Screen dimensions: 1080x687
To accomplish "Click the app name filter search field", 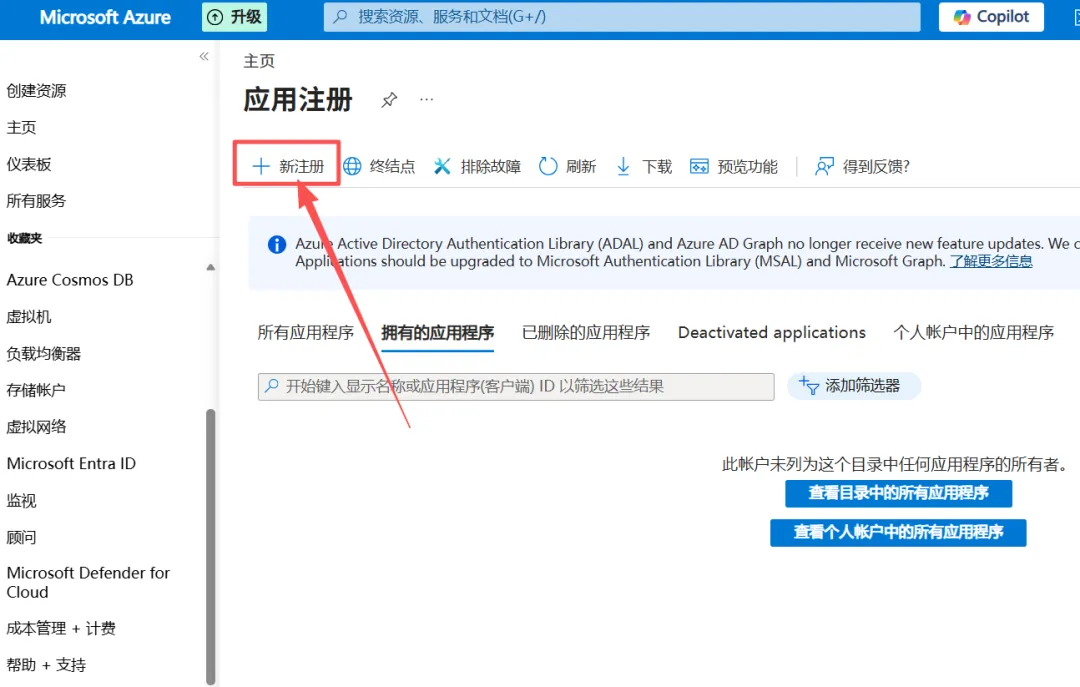I will click(516, 387).
